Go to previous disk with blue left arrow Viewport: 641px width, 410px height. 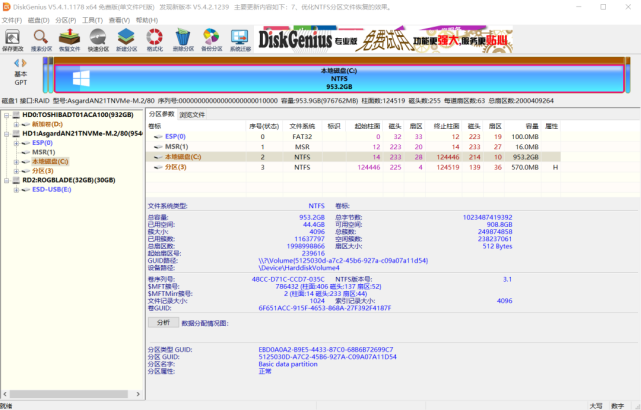[x=16, y=63]
